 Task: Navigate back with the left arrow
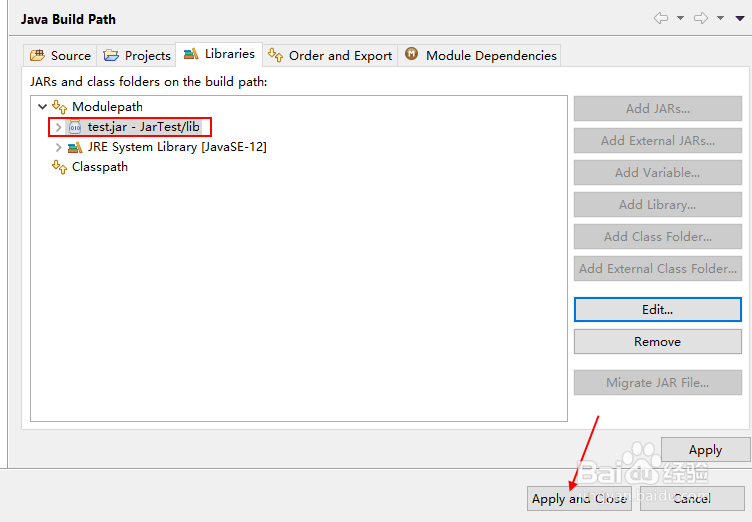coord(661,18)
